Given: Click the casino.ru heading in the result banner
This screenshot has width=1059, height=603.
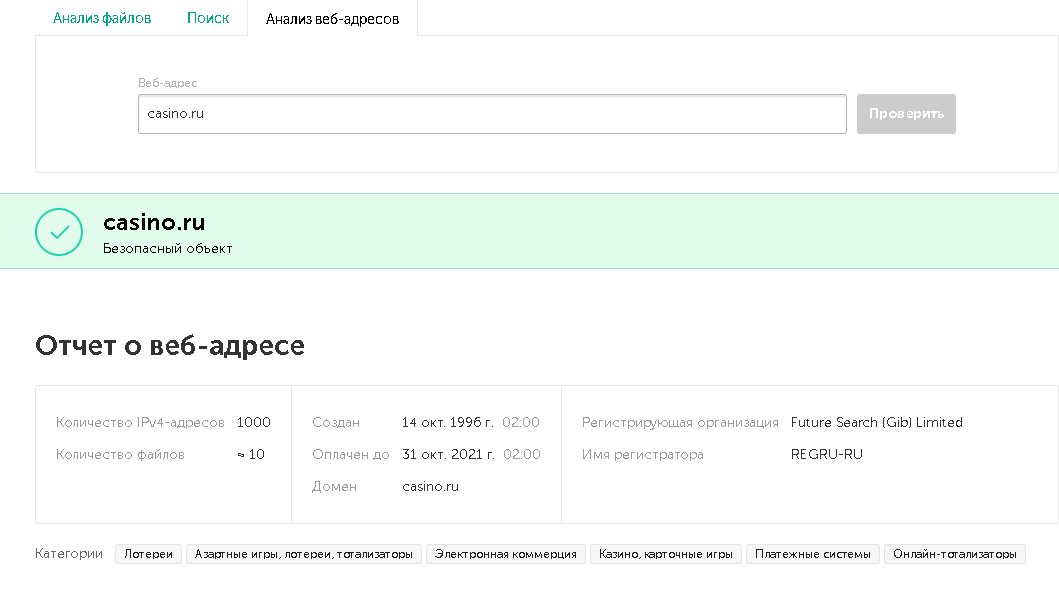Looking at the screenshot, I should point(154,223).
